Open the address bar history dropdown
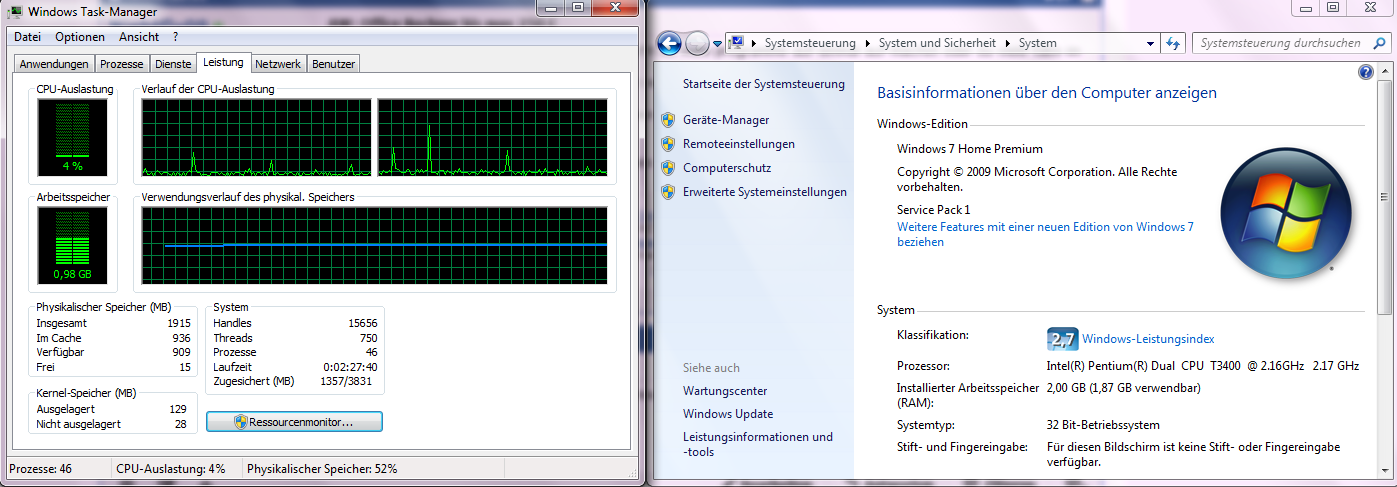The width and height of the screenshot is (1397, 487). (x=1151, y=43)
